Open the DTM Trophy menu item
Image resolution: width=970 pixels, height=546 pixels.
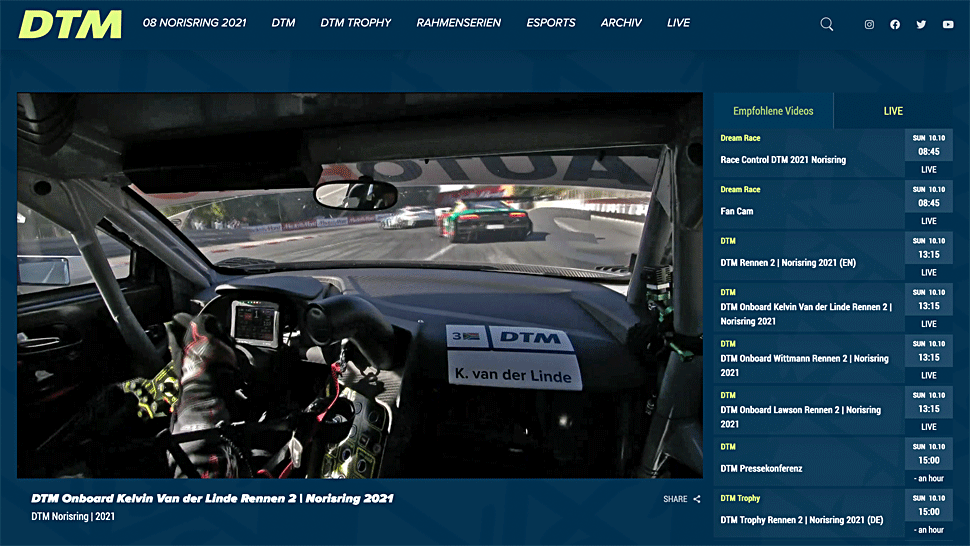pos(356,23)
